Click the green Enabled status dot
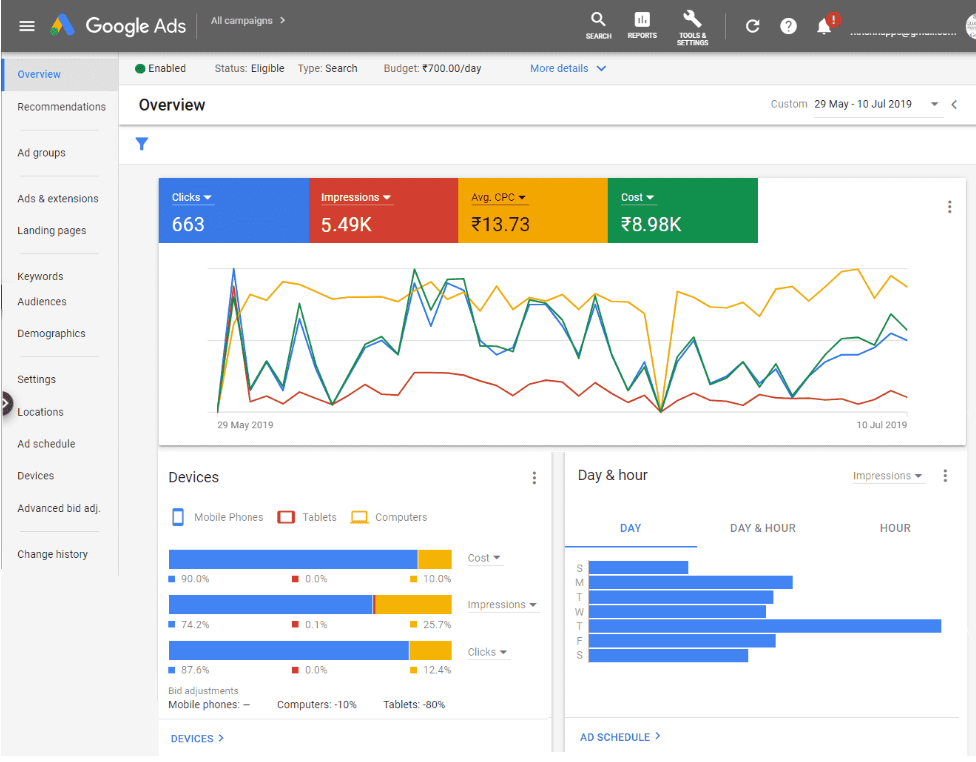Viewport: 976px width, 762px height. (140, 68)
